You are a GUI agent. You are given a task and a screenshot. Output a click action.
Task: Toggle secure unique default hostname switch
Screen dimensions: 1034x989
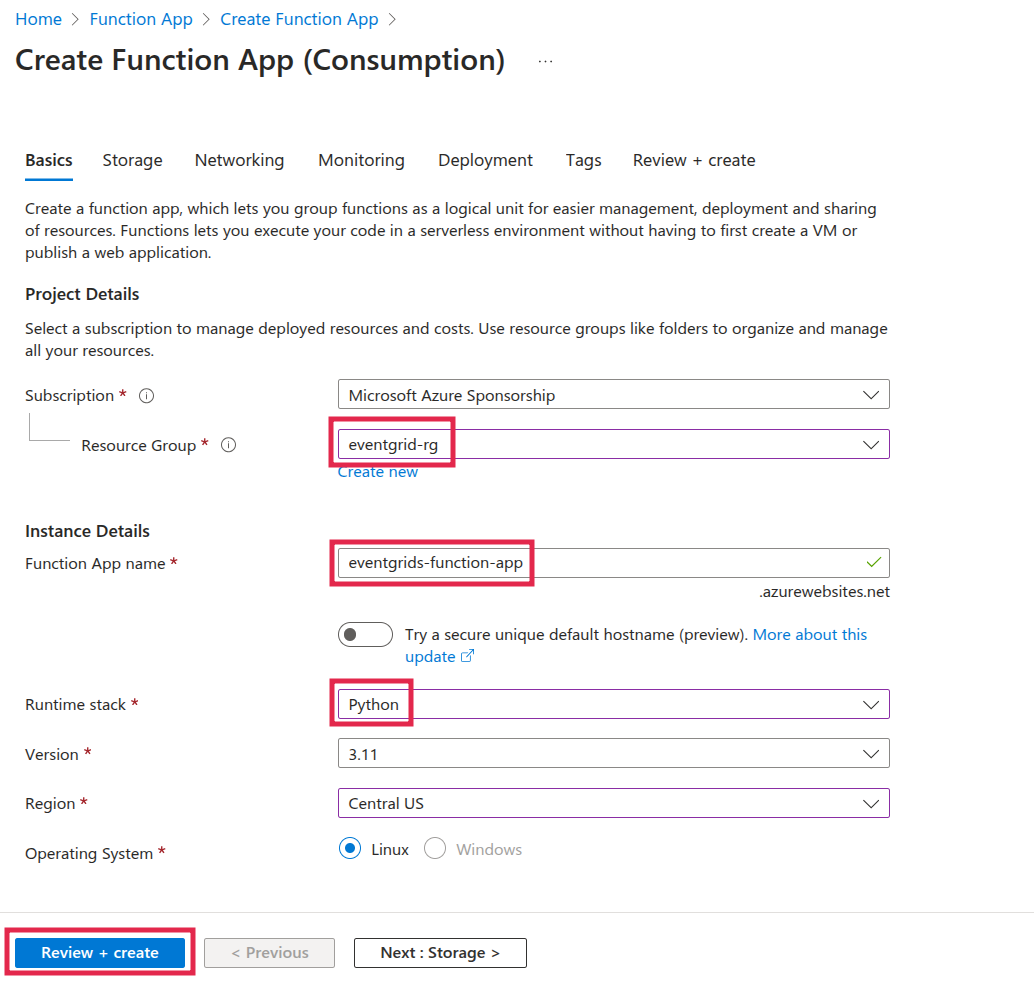coord(365,635)
